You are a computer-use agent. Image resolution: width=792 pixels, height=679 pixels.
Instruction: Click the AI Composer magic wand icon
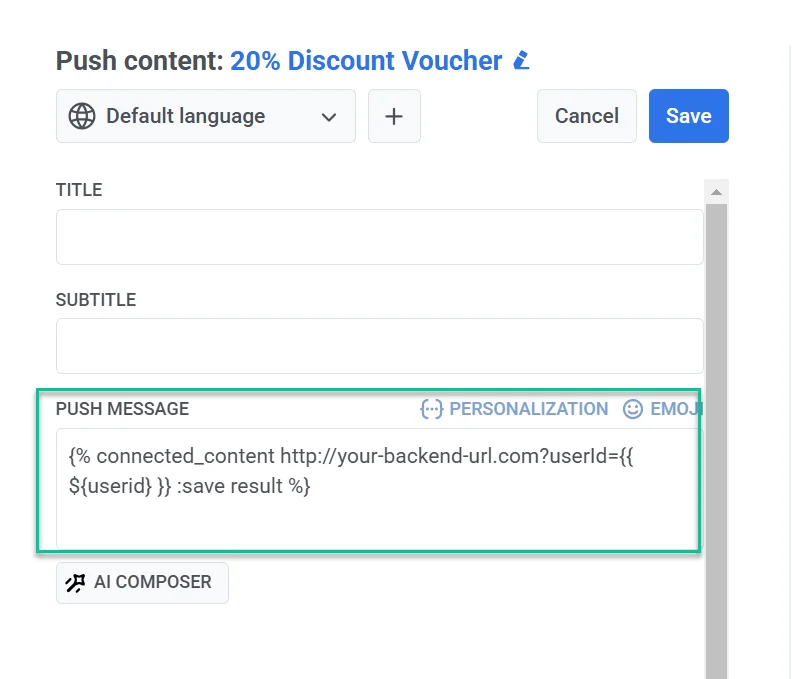[76, 583]
